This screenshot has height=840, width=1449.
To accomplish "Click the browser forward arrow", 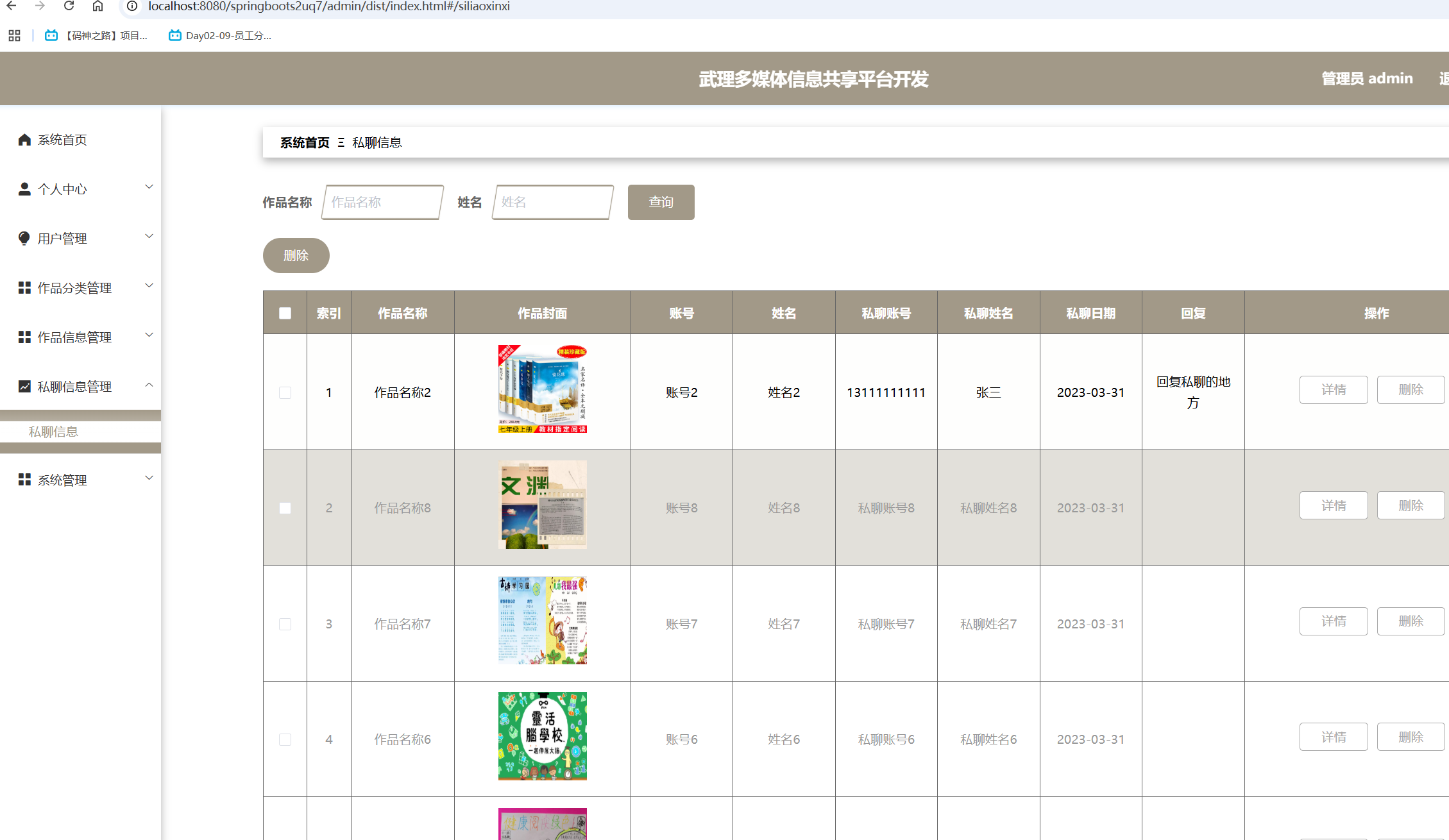I will [40, 6].
